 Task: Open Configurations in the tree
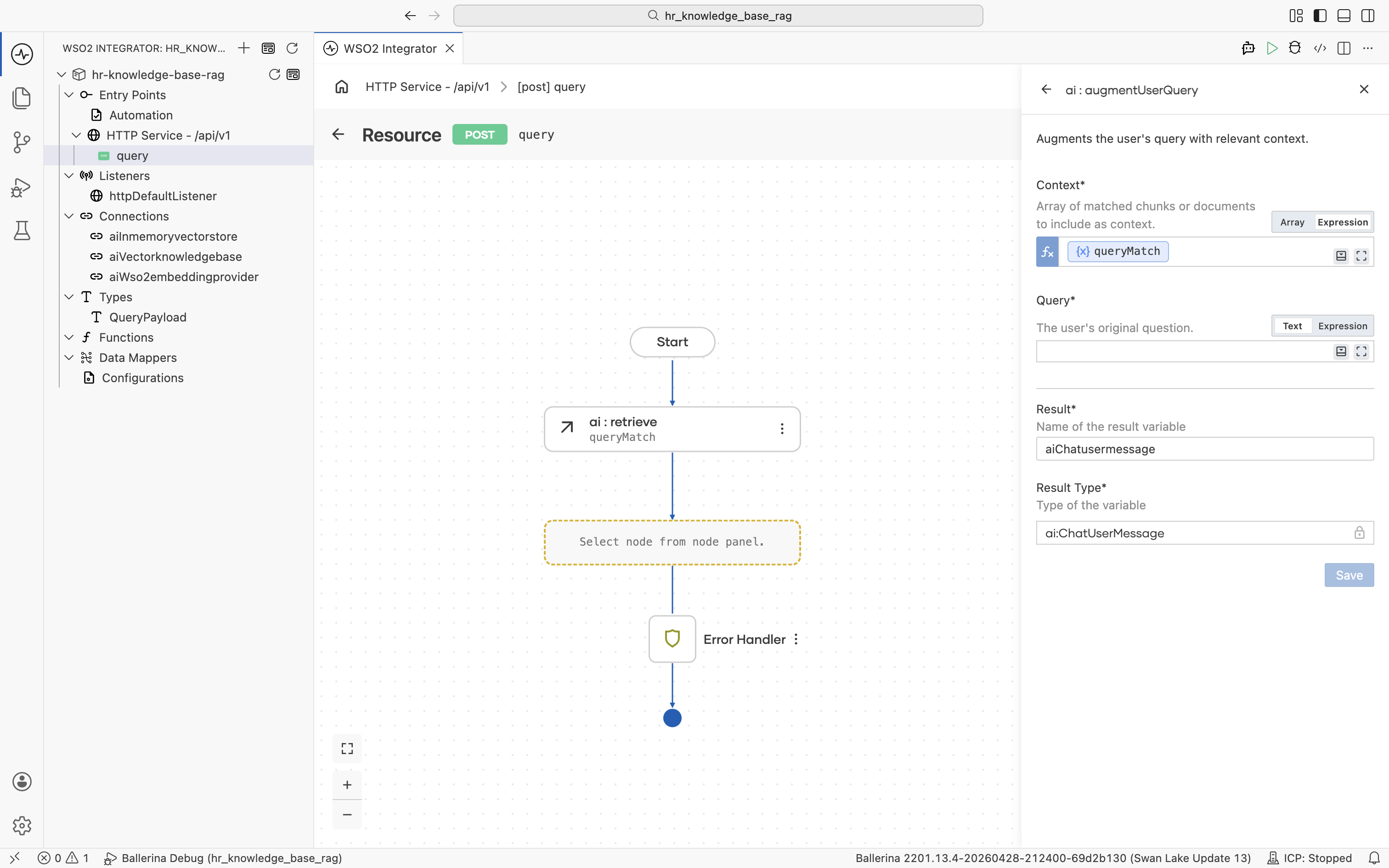click(x=142, y=378)
